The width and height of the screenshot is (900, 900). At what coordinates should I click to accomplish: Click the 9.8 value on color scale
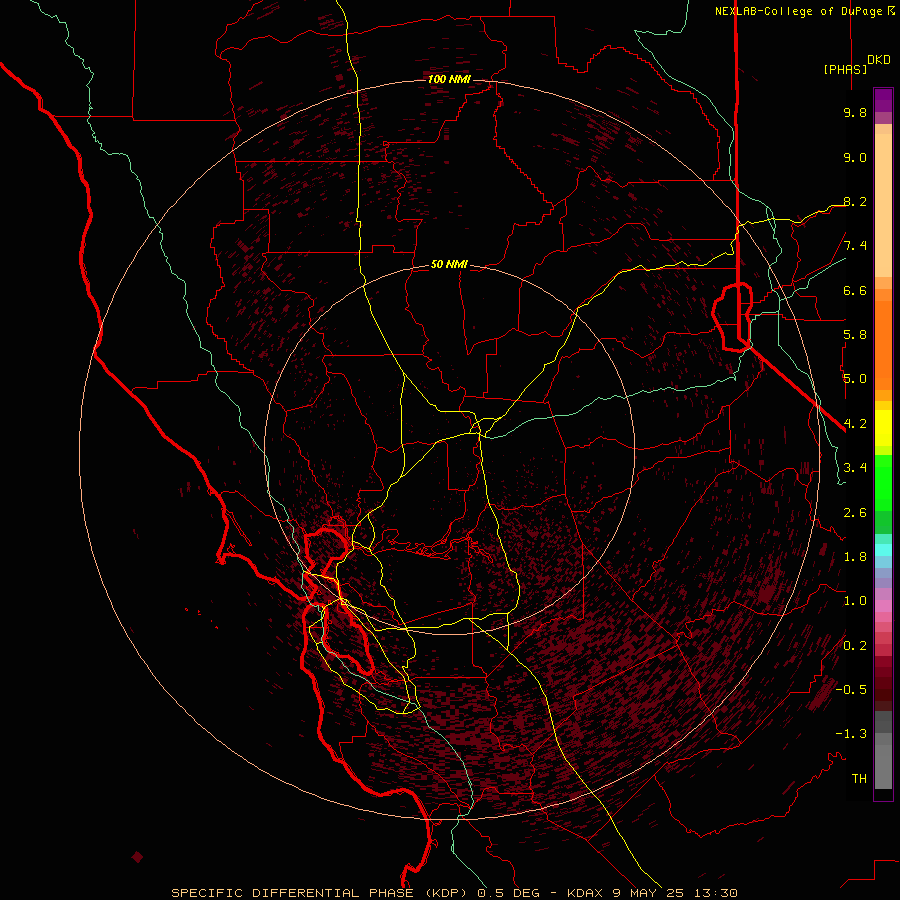pyautogui.click(x=855, y=112)
